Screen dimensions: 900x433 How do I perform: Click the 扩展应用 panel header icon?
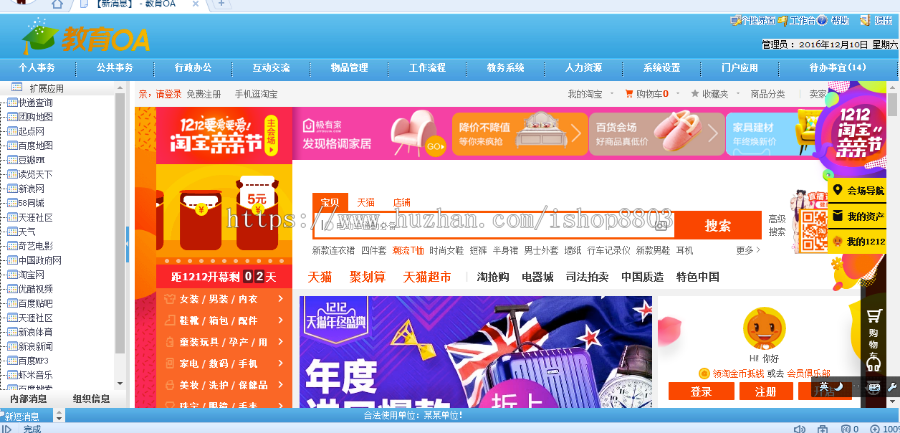point(17,88)
